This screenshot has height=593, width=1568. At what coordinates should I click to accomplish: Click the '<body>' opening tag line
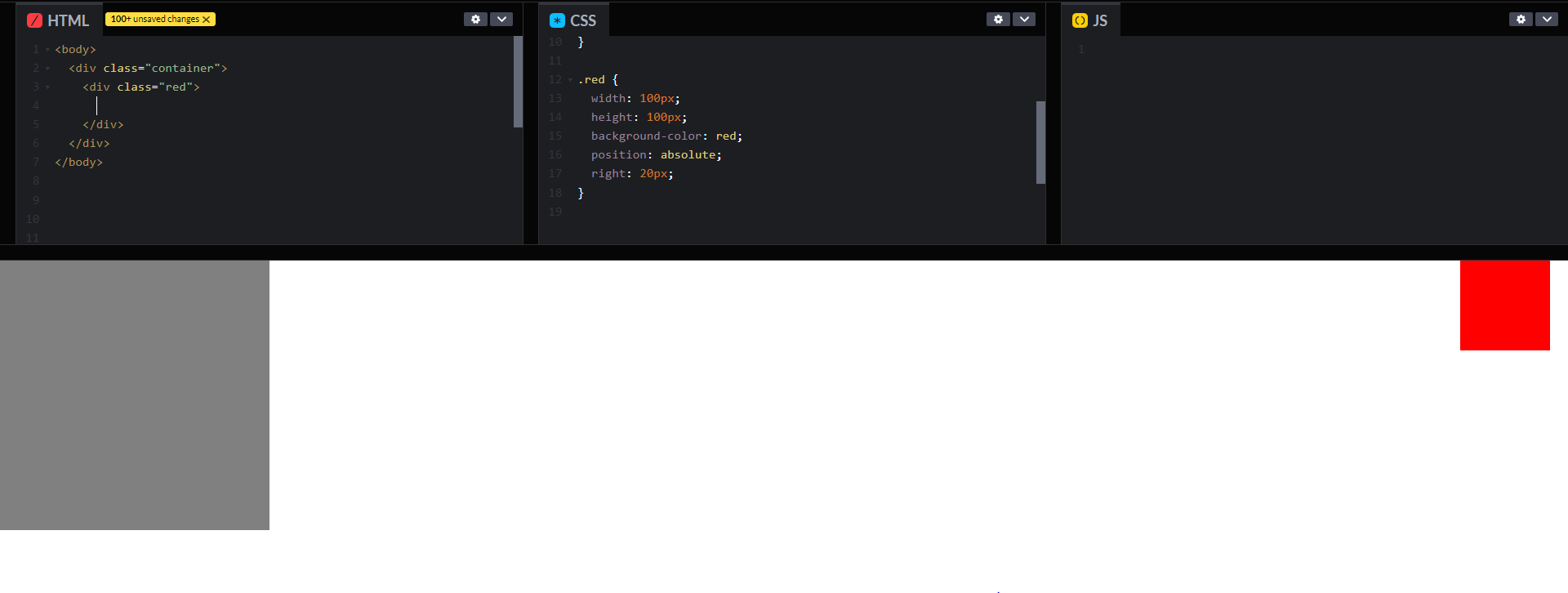[x=75, y=50]
